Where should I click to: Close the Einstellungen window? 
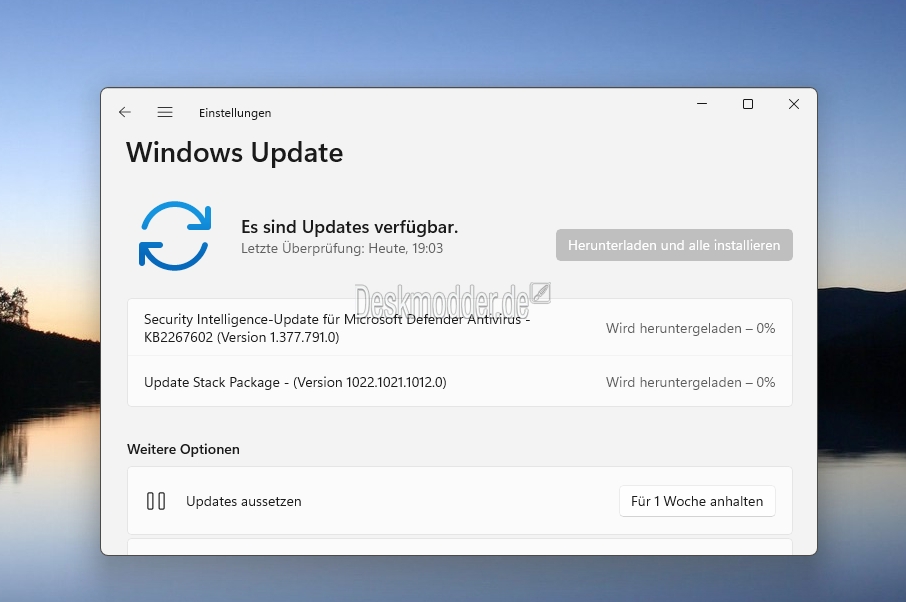click(794, 104)
